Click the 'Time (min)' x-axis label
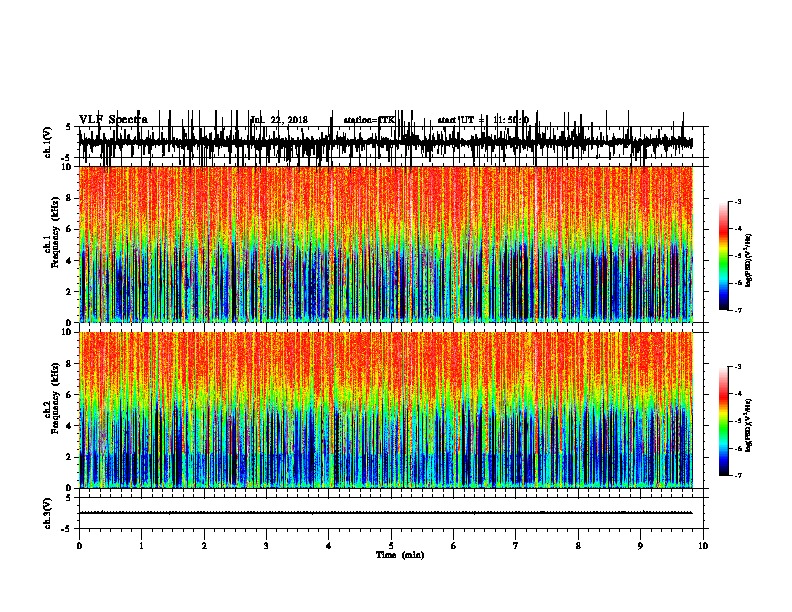The image size is (792, 612). click(400, 555)
